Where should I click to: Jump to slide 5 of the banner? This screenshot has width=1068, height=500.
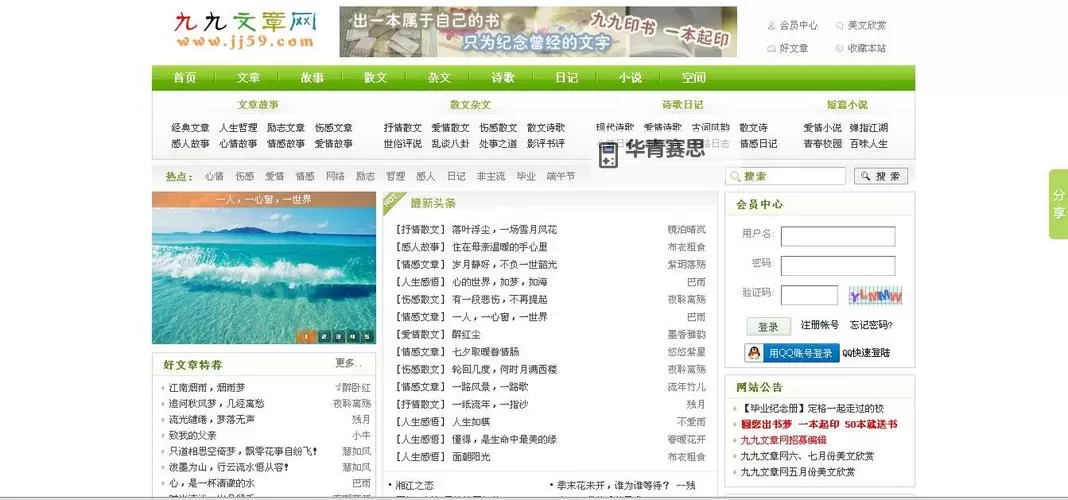366,337
